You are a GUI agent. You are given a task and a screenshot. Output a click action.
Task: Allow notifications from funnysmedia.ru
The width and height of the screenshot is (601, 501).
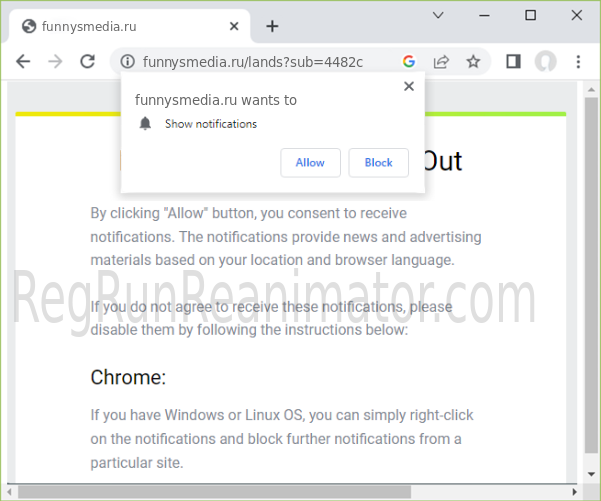pyautogui.click(x=310, y=162)
